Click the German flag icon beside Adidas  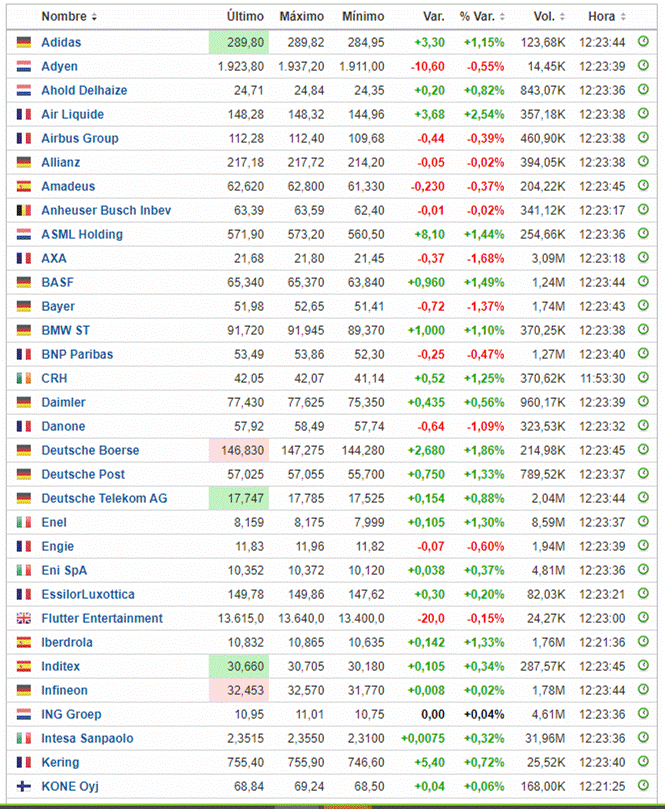pos(23,42)
